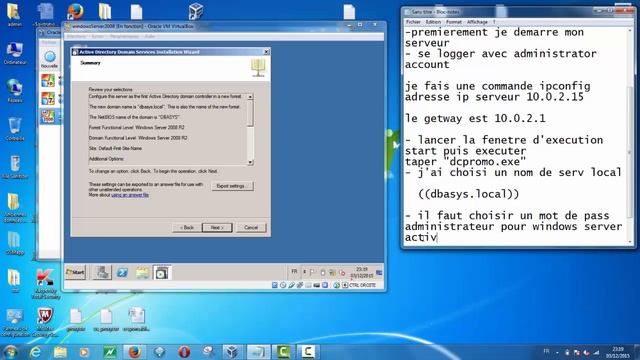This screenshot has width=640, height=360.
Task: Launch Opera from host taskbar
Action: pos(184,352)
